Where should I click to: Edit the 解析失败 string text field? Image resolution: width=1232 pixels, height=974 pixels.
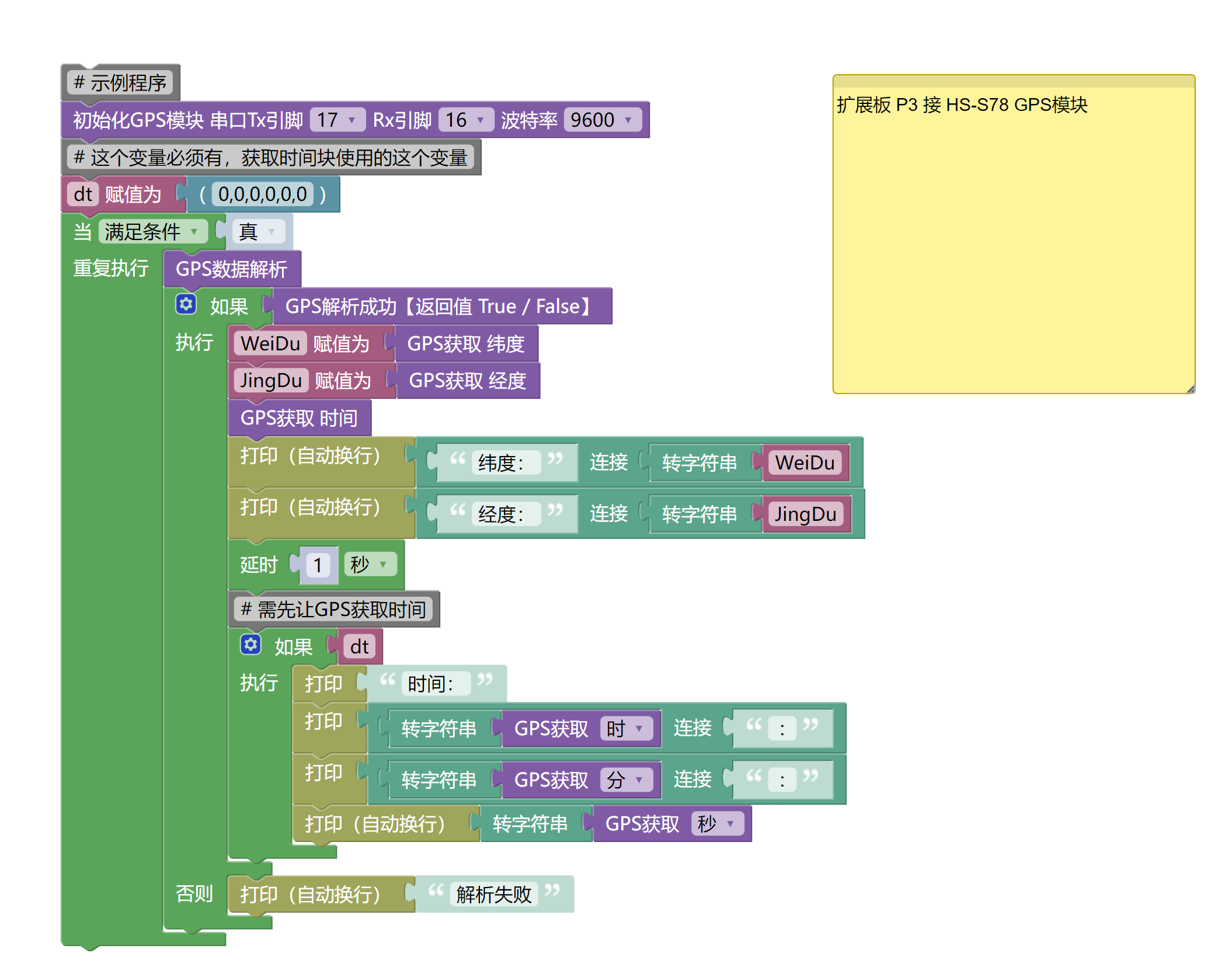click(493, 895)
